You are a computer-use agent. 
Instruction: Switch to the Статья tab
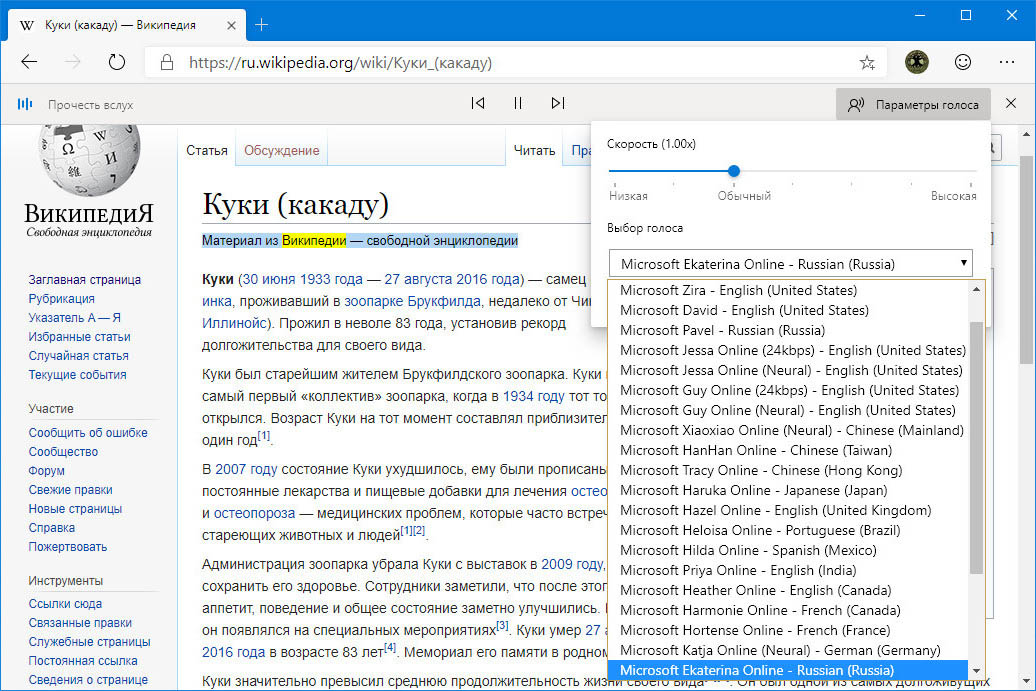coord(207,151)
